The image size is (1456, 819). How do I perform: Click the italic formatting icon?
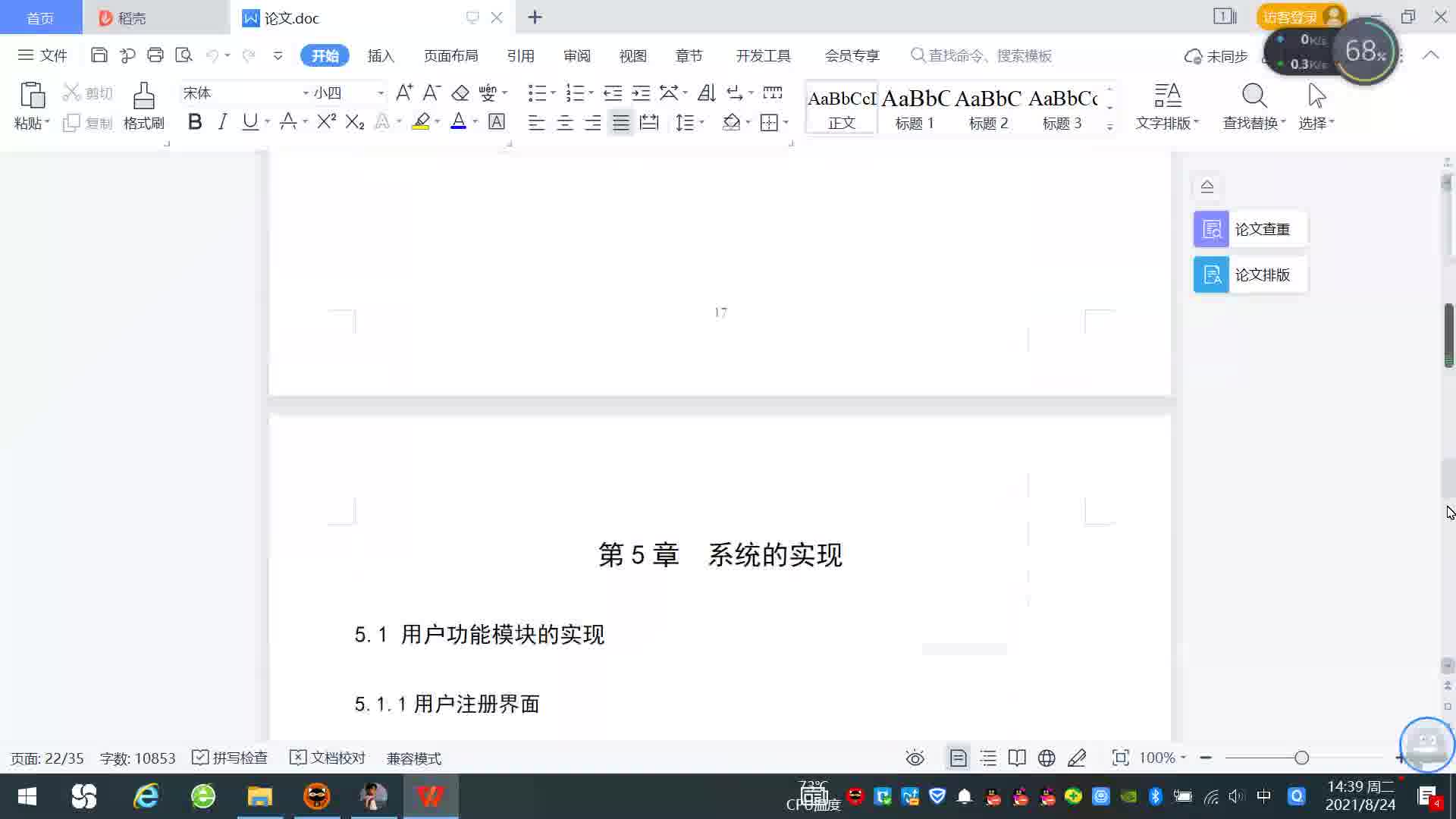tap(222, 122)
